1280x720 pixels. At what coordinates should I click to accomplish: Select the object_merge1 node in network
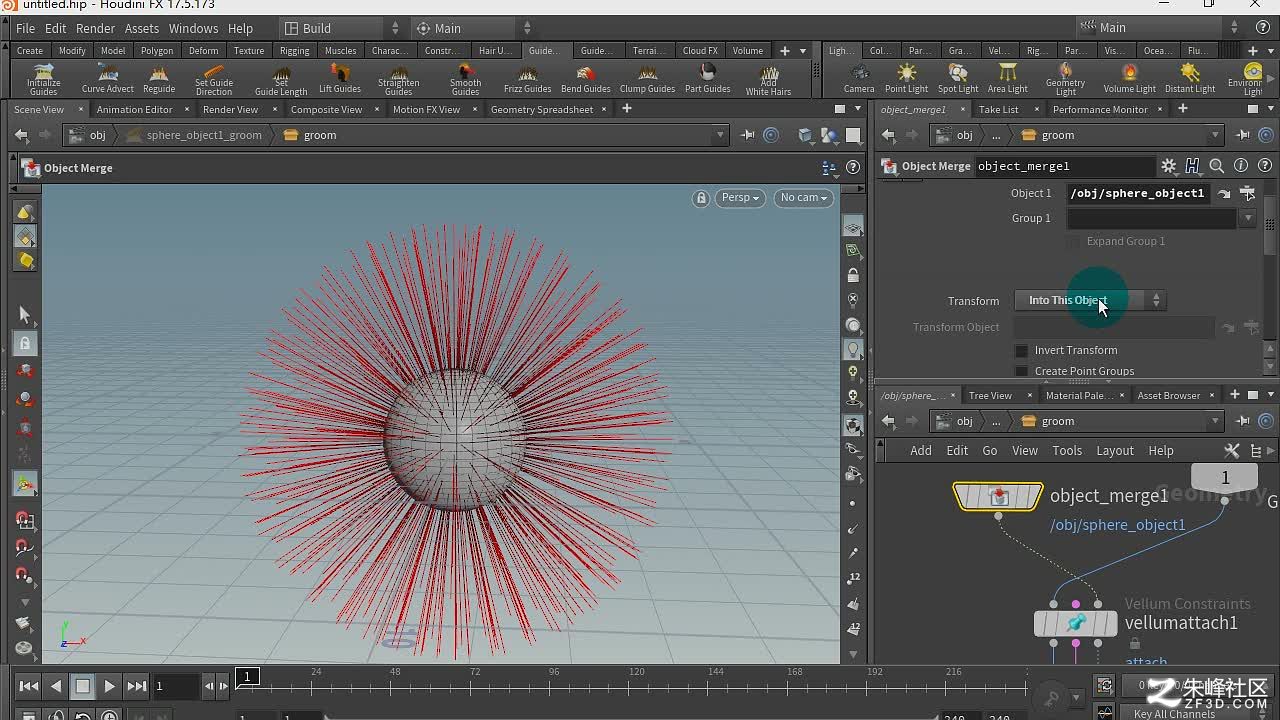point(998,496)
